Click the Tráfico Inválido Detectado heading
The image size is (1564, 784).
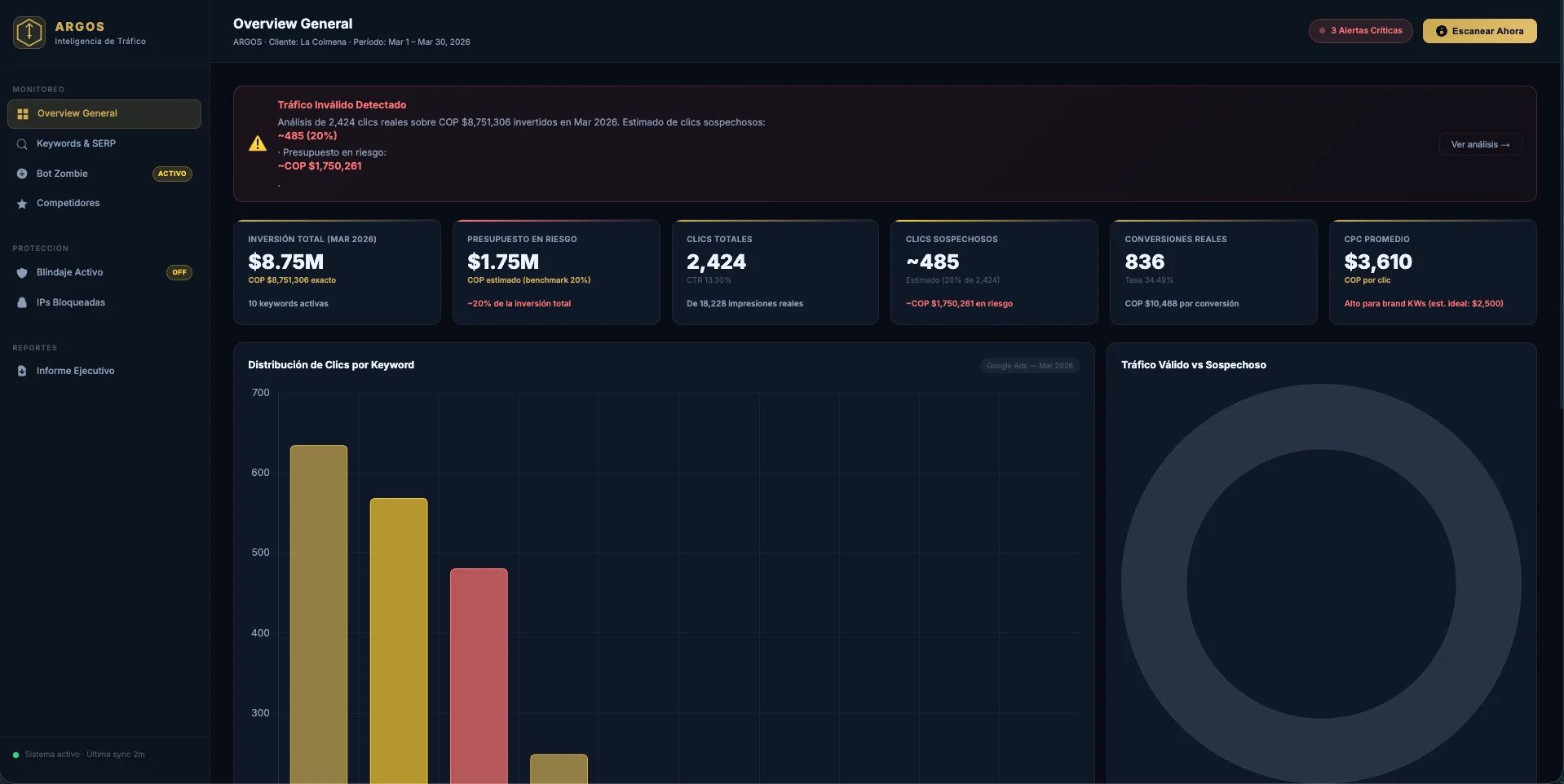[x=342, y=105]
